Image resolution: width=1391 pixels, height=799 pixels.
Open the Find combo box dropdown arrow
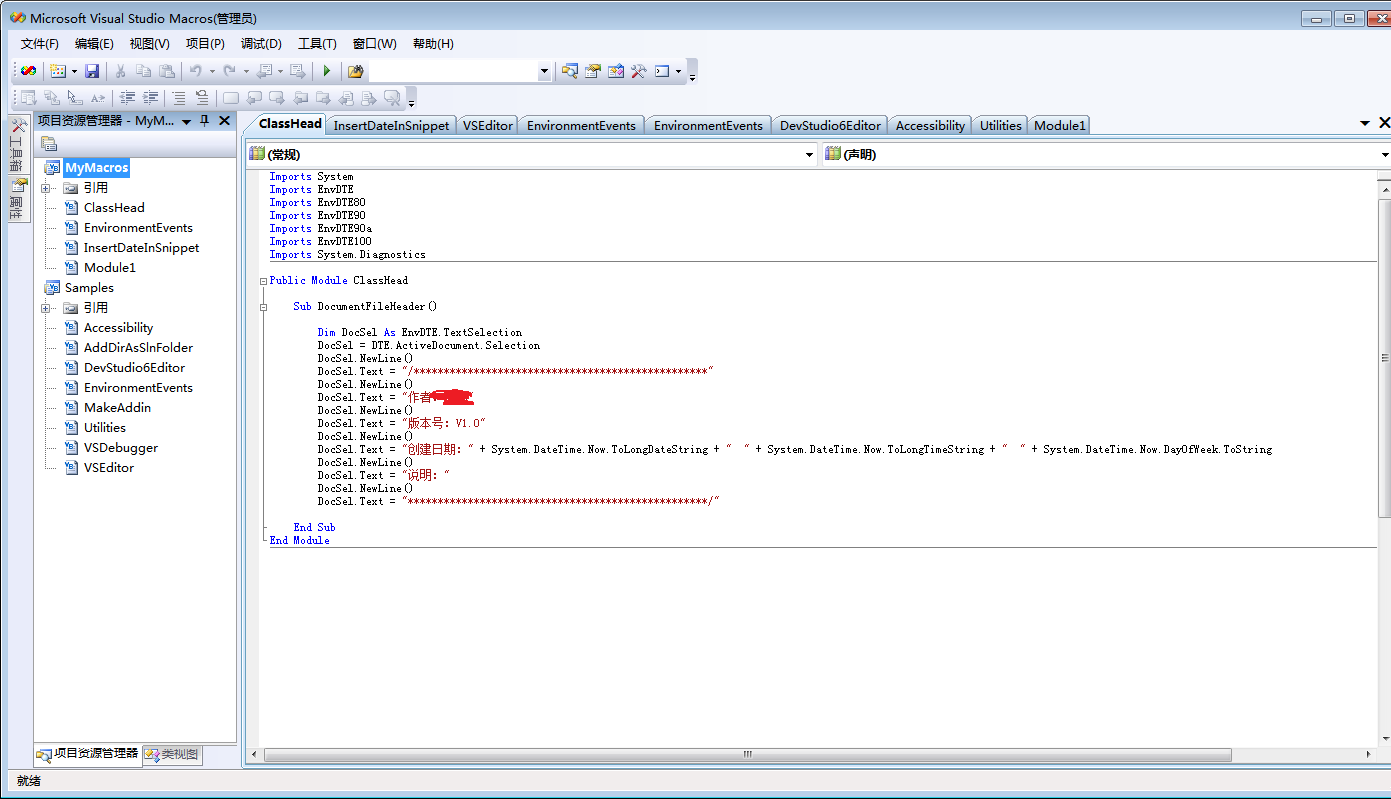[545, 71]
